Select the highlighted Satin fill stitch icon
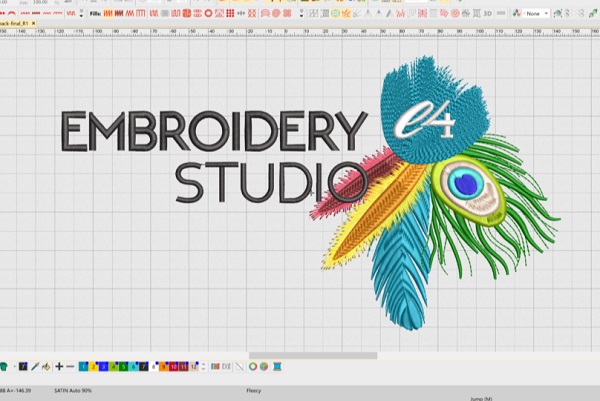The image size is (600, 401). tap(108, 14)
